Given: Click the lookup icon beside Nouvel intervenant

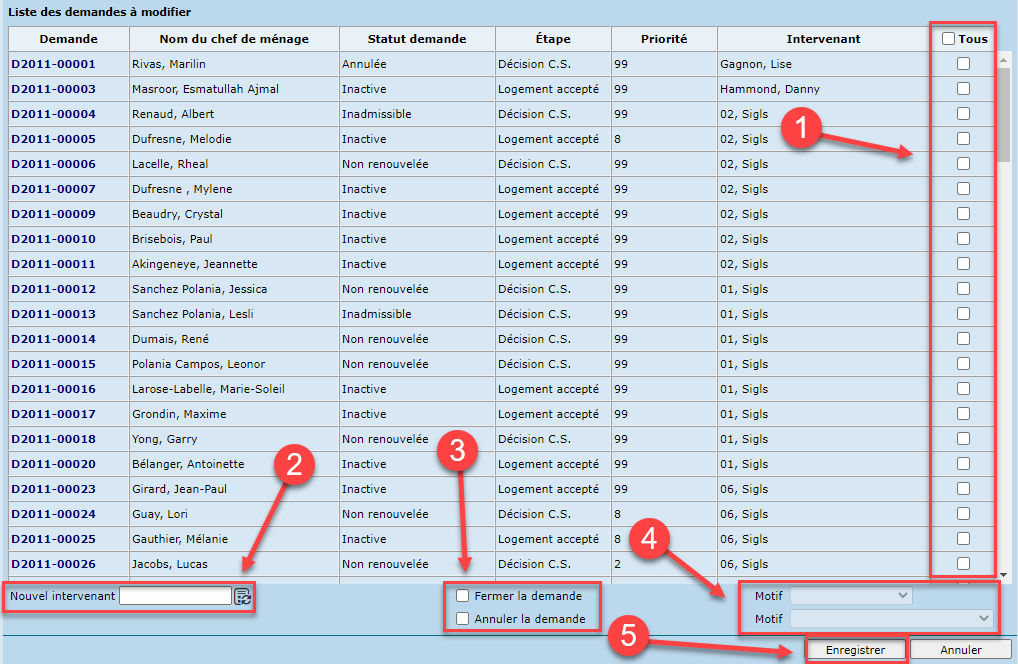Looking at the screenshot, I should [x=242, y=596].
